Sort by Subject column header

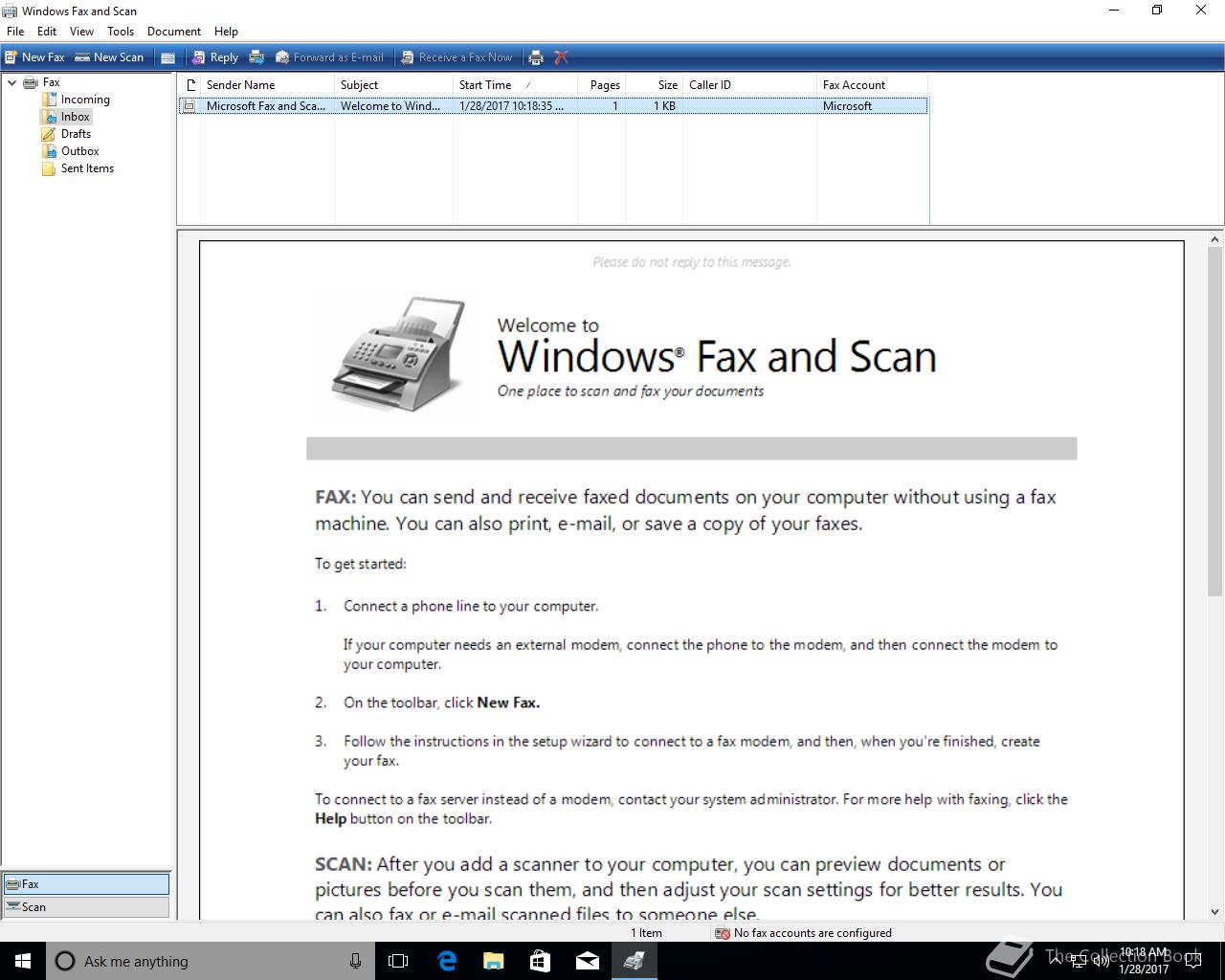393,85
